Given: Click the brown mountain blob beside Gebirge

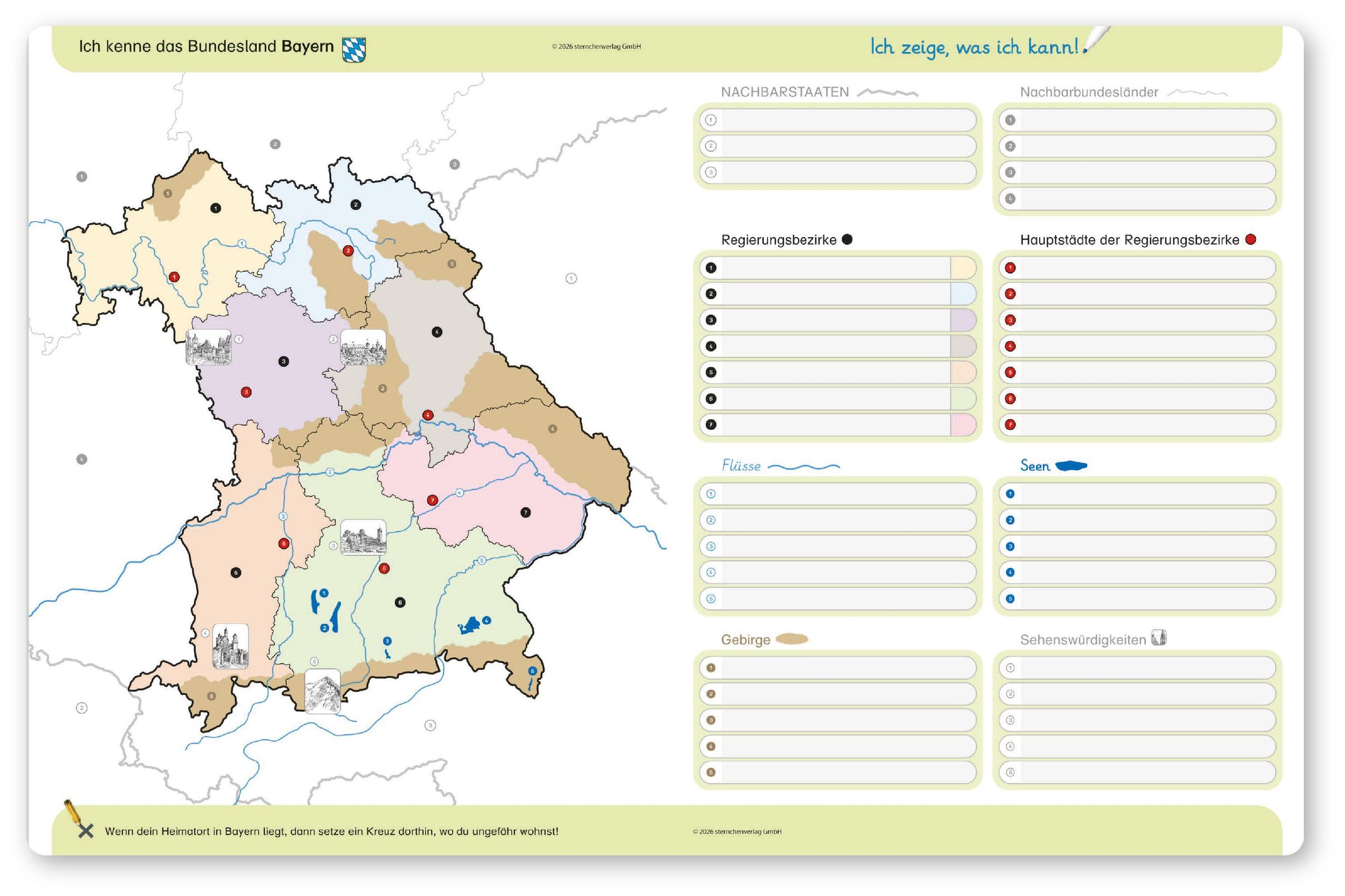Looking at the screenshot, I should click(791, 639).
